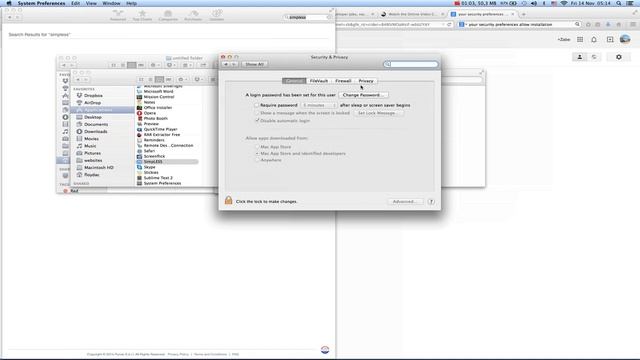Open help in Security & Privacy window
The width and height of the screenshot is (640, 360).
pyautogui.click(x=431, y=202)
